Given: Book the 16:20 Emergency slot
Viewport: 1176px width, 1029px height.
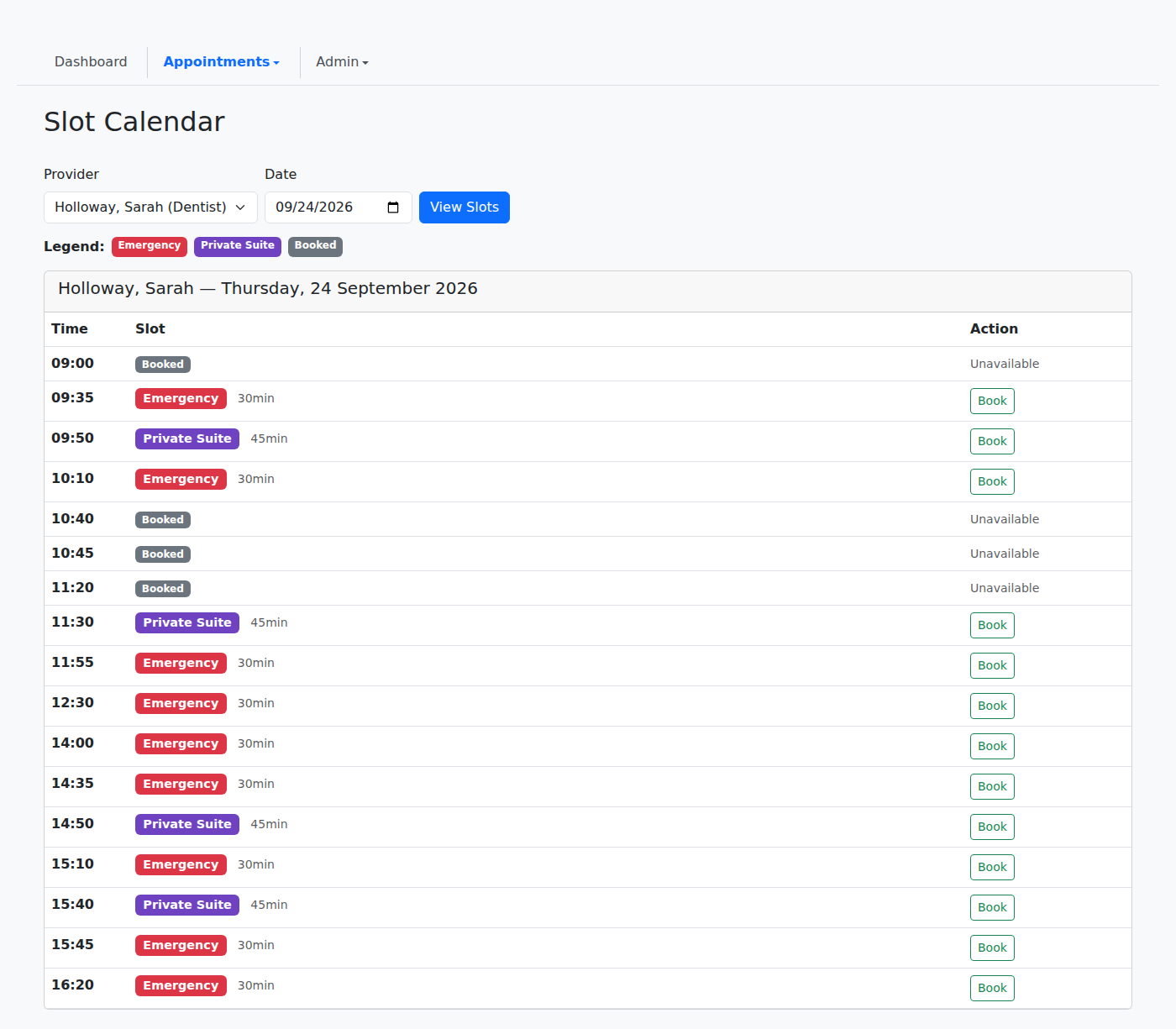Looking at the screenshot, I should [992, 989].
